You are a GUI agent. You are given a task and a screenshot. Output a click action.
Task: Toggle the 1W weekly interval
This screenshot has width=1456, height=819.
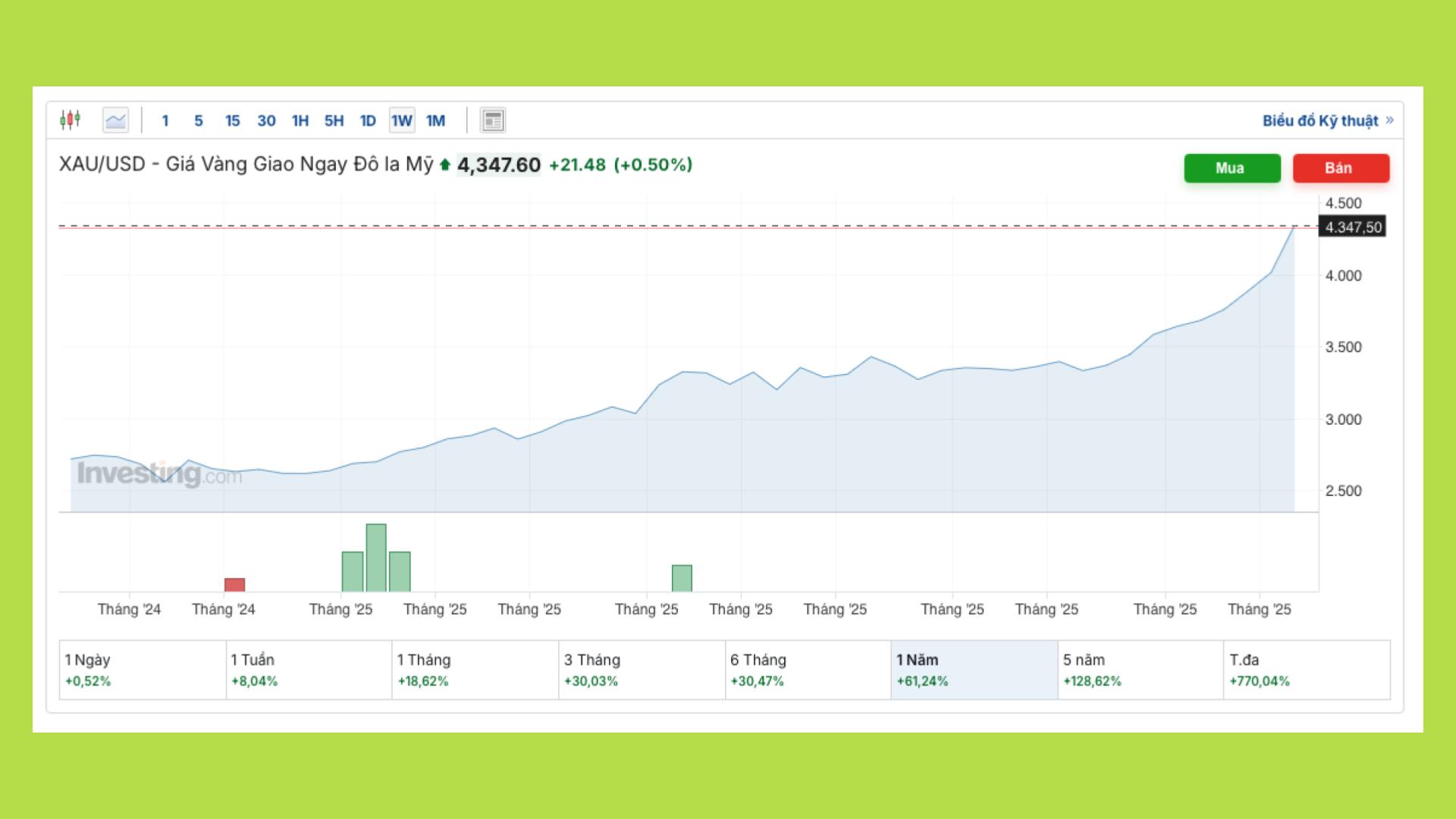pyautogui.click(x=402, y=121)
